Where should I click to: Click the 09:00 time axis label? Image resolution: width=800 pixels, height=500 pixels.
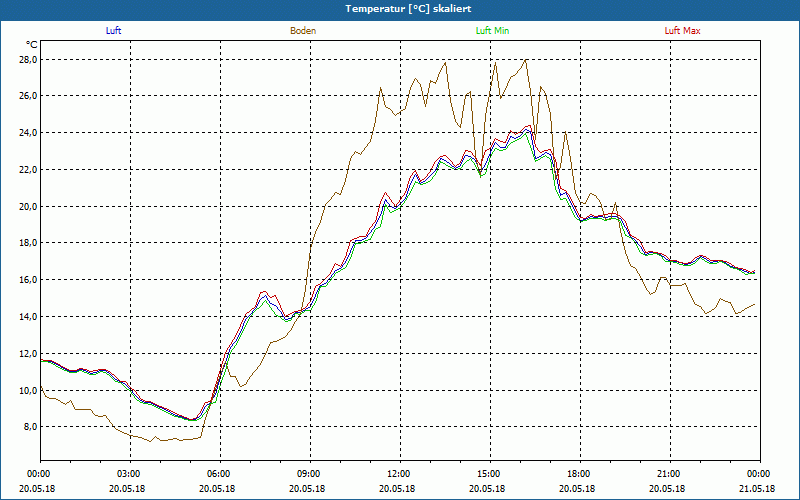tap(310, 474)
